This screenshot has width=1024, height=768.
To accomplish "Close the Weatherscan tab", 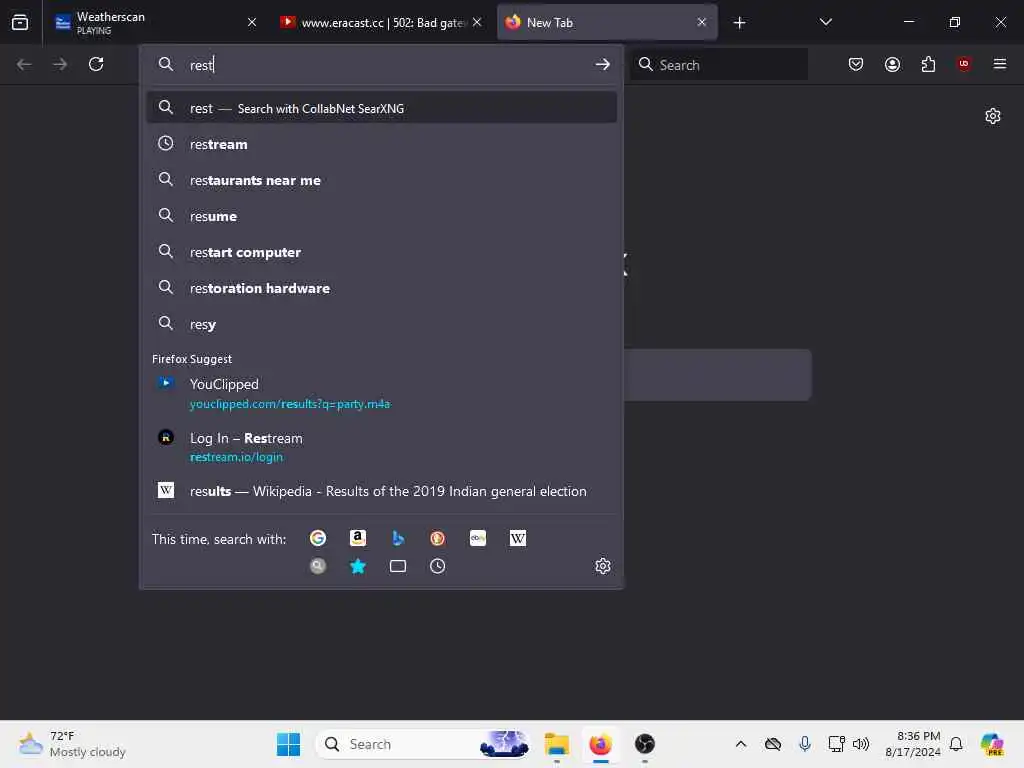I will point(252,23).
